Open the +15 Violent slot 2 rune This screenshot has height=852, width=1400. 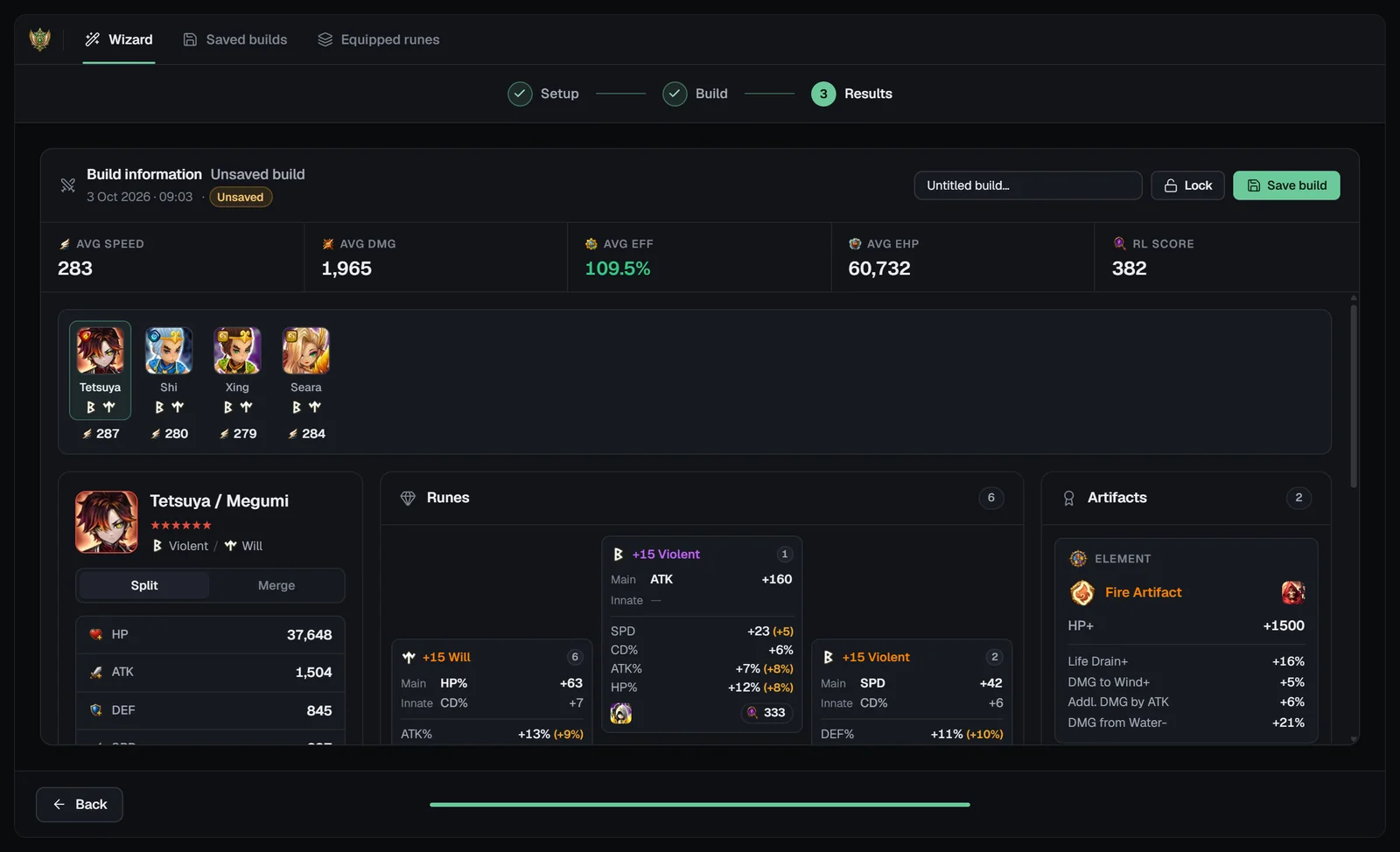[912, 692]
